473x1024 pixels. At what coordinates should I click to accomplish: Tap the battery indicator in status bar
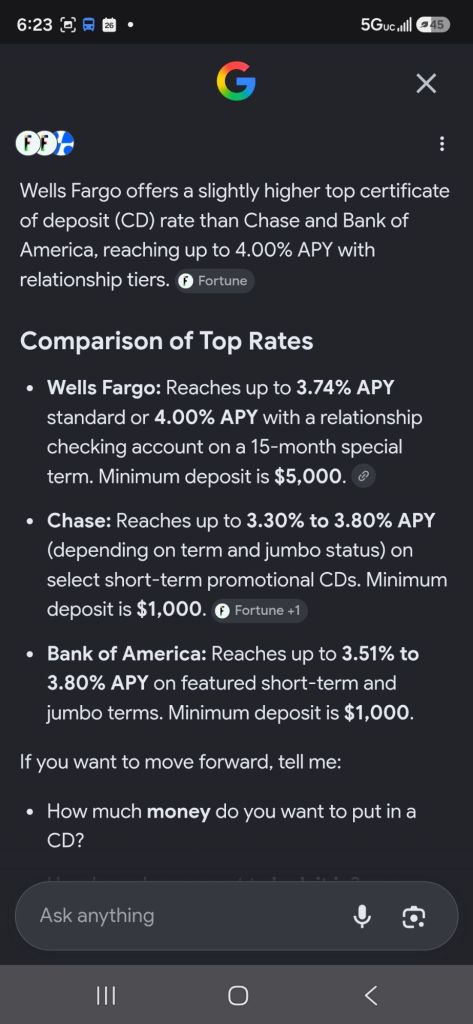[x=433, y=25]
